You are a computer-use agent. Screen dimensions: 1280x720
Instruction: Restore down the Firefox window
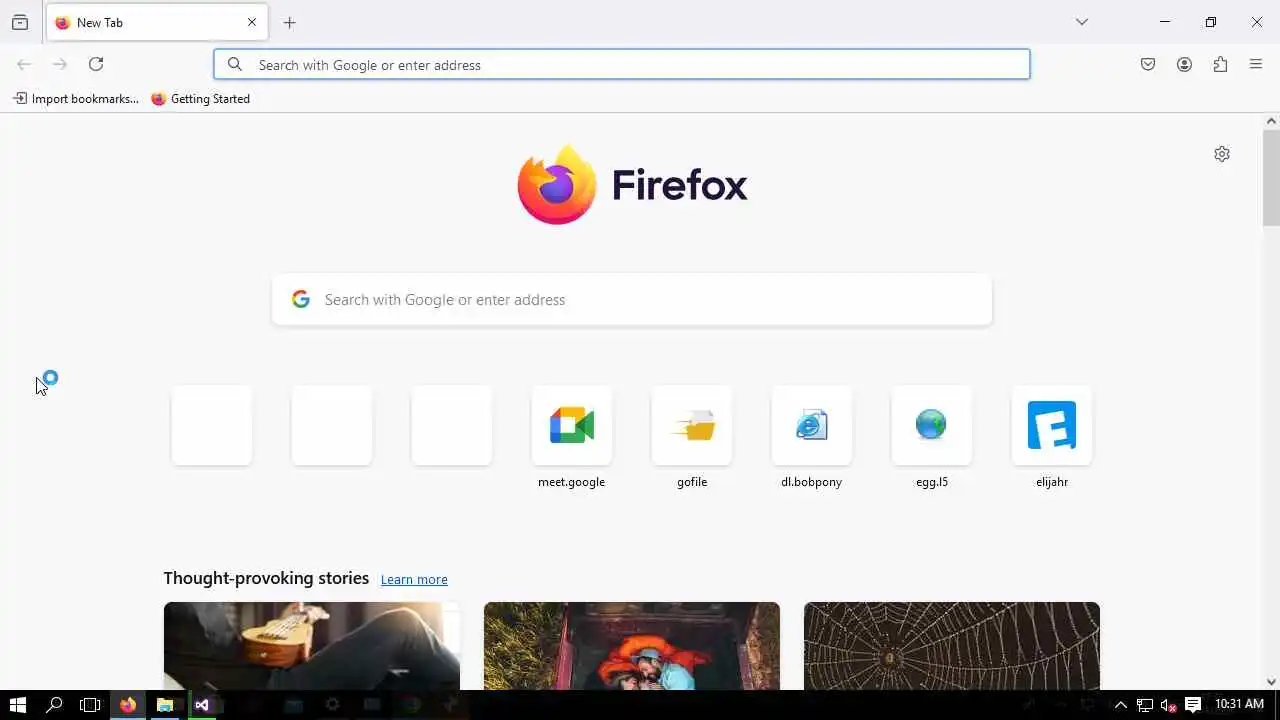pos(1211,22)
